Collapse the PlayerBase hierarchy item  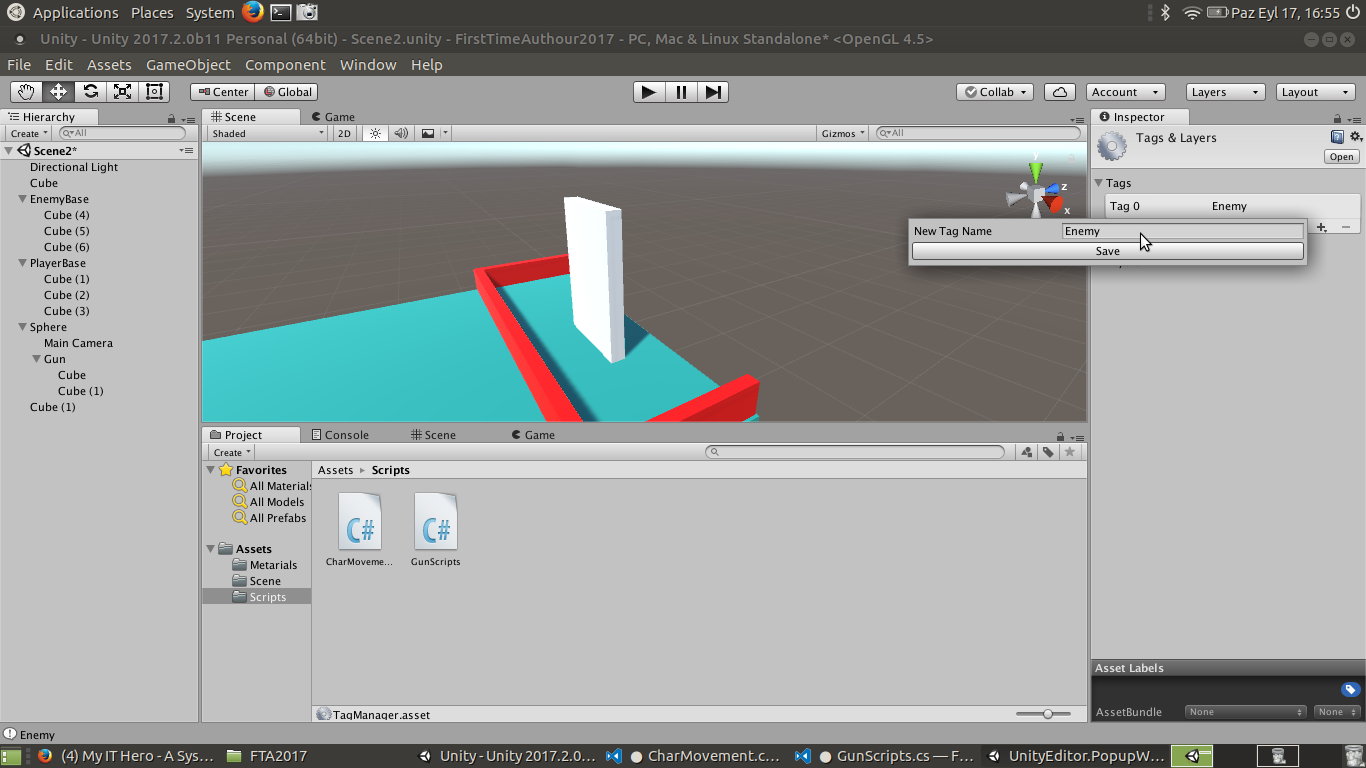[x=23, y=263]
